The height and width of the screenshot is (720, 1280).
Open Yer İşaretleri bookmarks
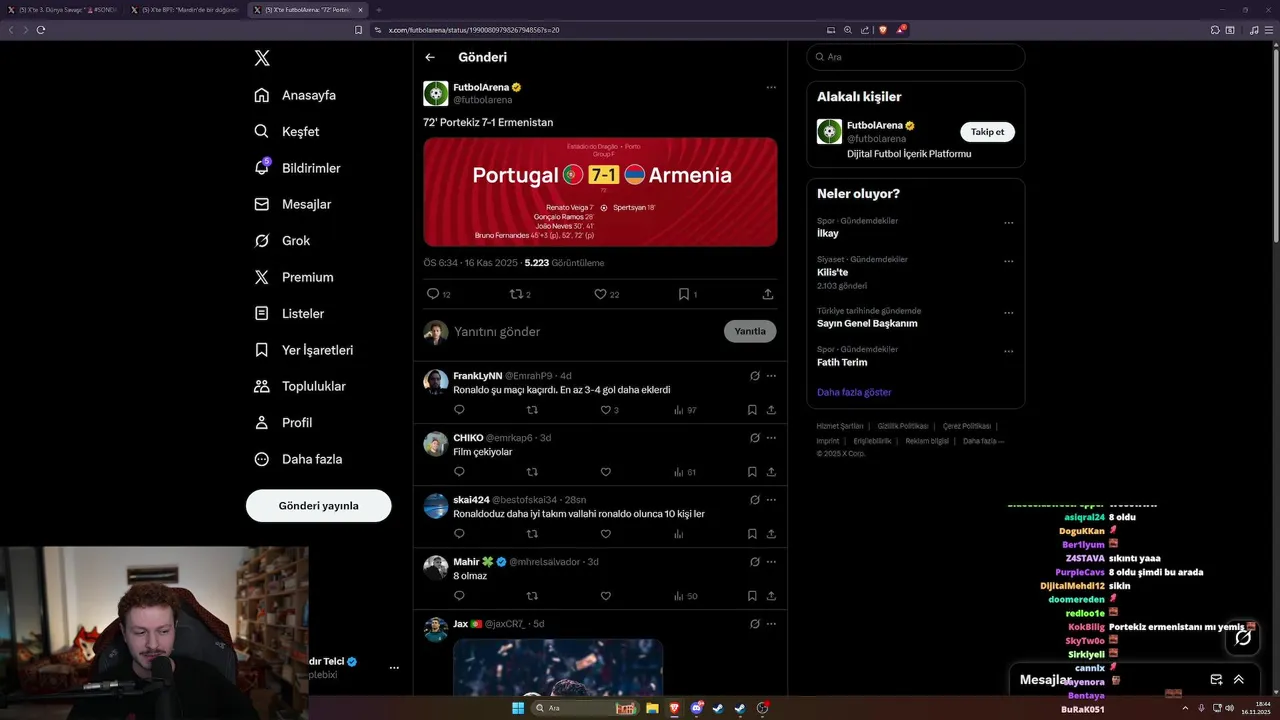303,350
